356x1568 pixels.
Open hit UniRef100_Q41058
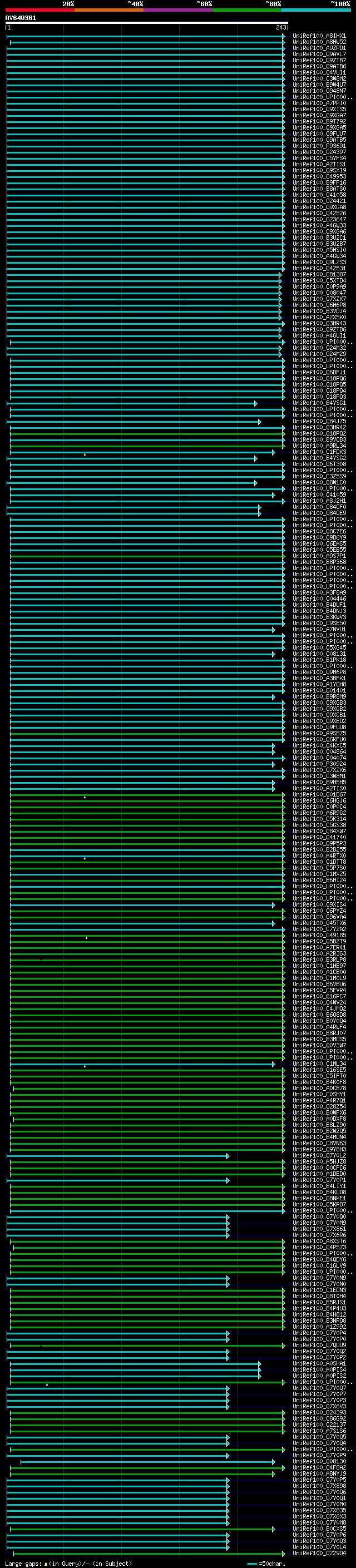click(319, 195)
